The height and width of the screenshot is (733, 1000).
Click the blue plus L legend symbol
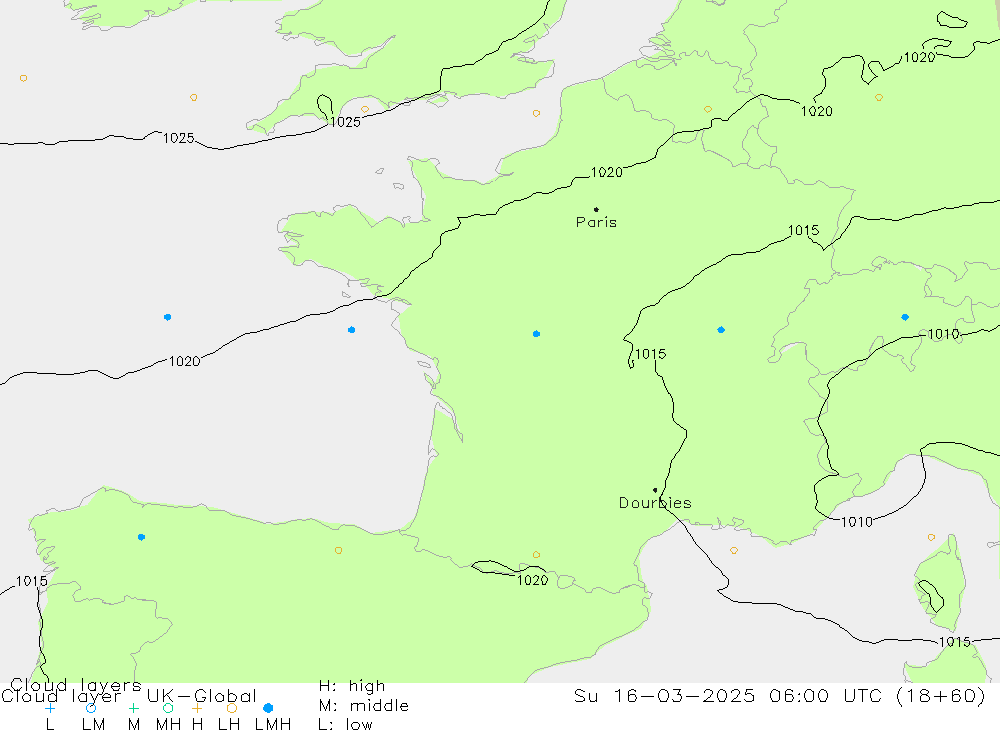point(50,708)
